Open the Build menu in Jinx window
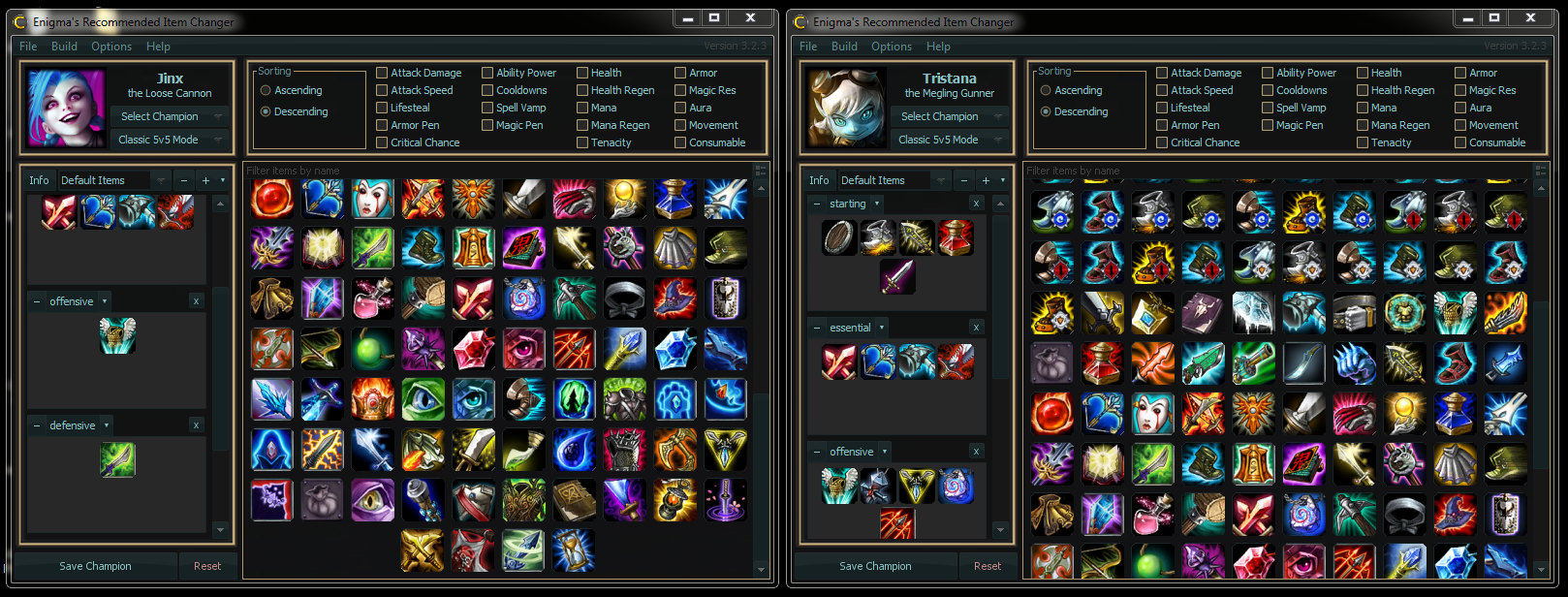This screenshot has width=1568, height=597. pos(64,47)
